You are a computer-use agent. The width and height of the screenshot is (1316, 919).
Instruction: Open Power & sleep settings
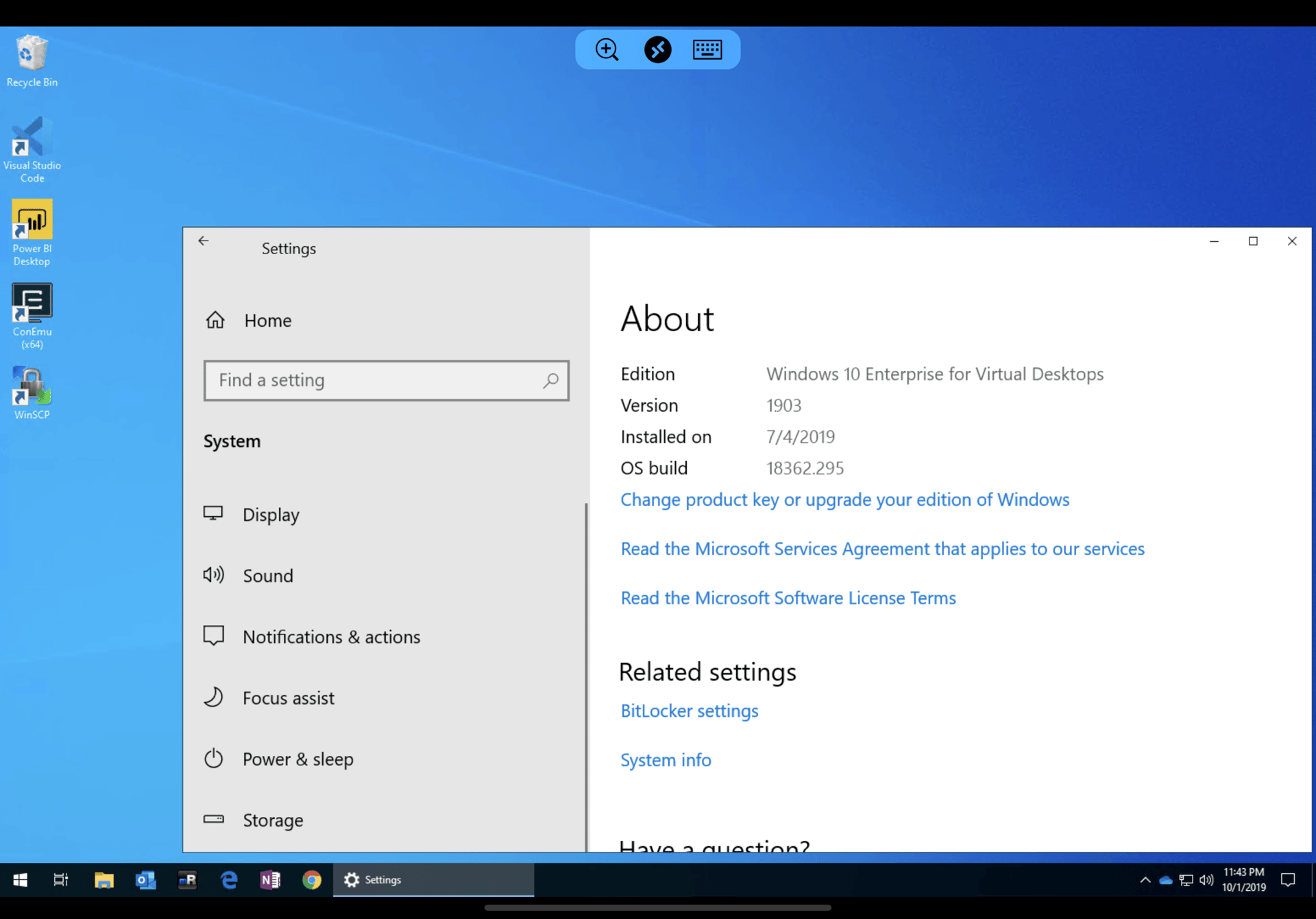(298, 759)
